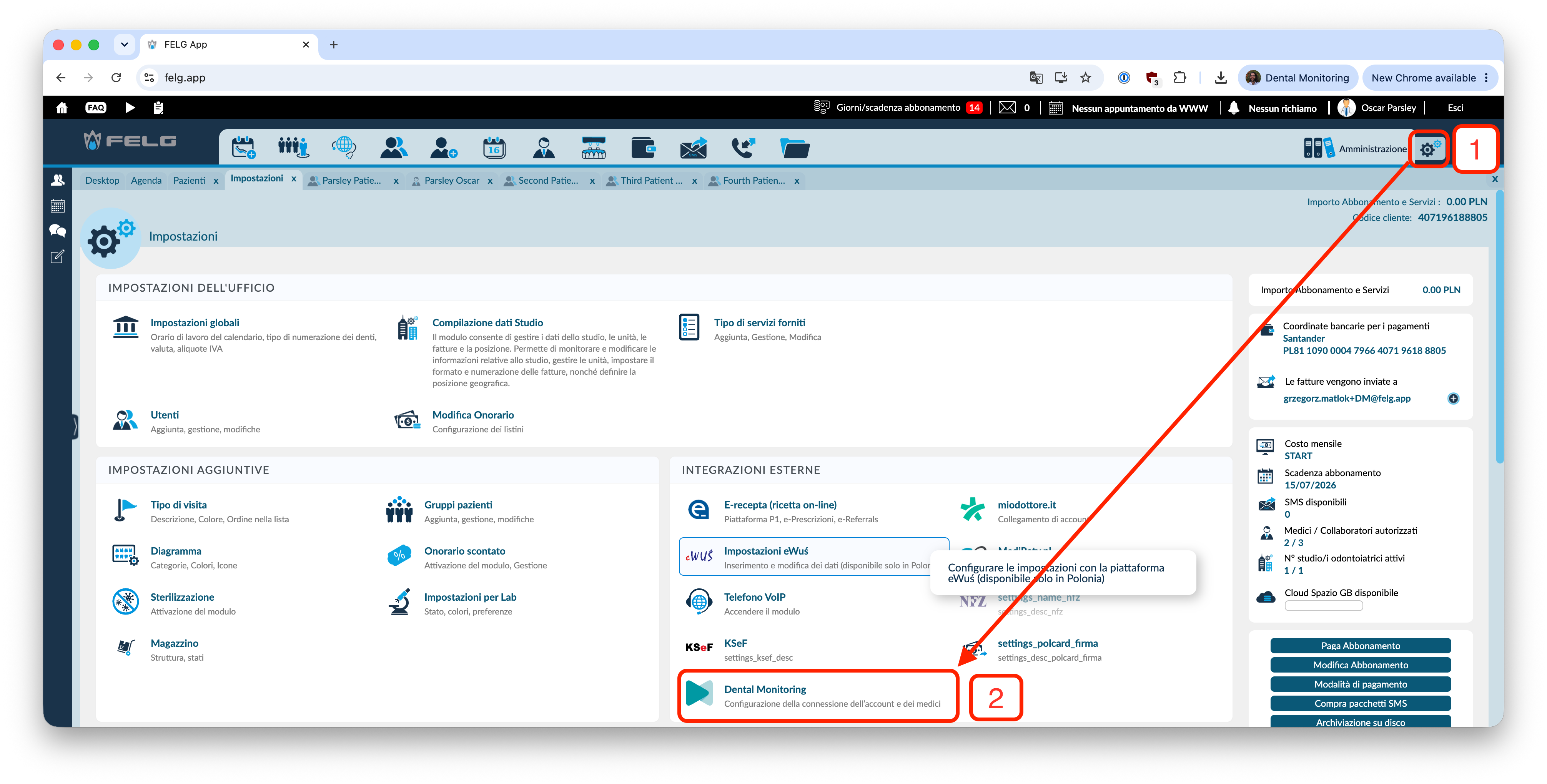Image resolution: width=1547 pixels, height=784 pixels.
Task: Open the day 16 calendar icon
Action: tap(494, 147)
